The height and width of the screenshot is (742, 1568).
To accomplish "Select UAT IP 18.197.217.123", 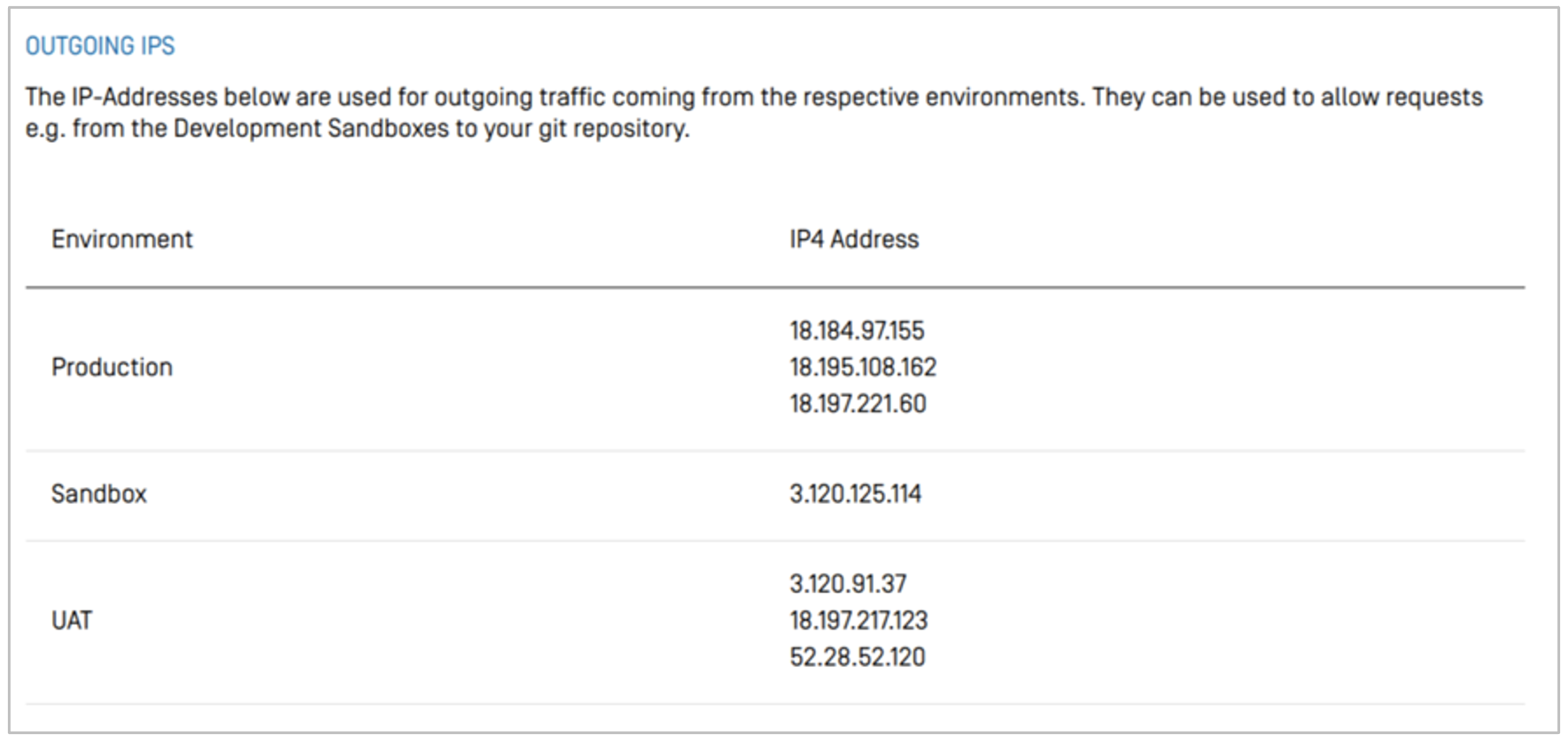I will pyautogui.click(x=858, y=621).
